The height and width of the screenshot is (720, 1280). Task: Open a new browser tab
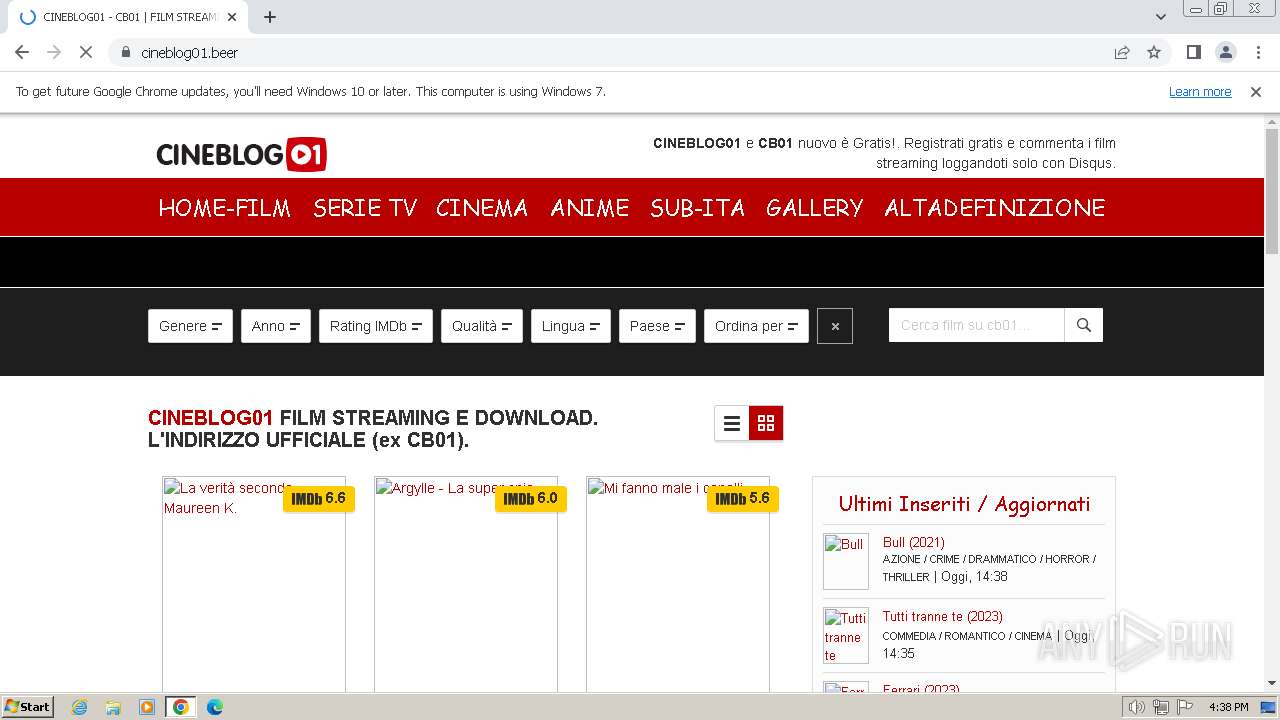(270, 17)
